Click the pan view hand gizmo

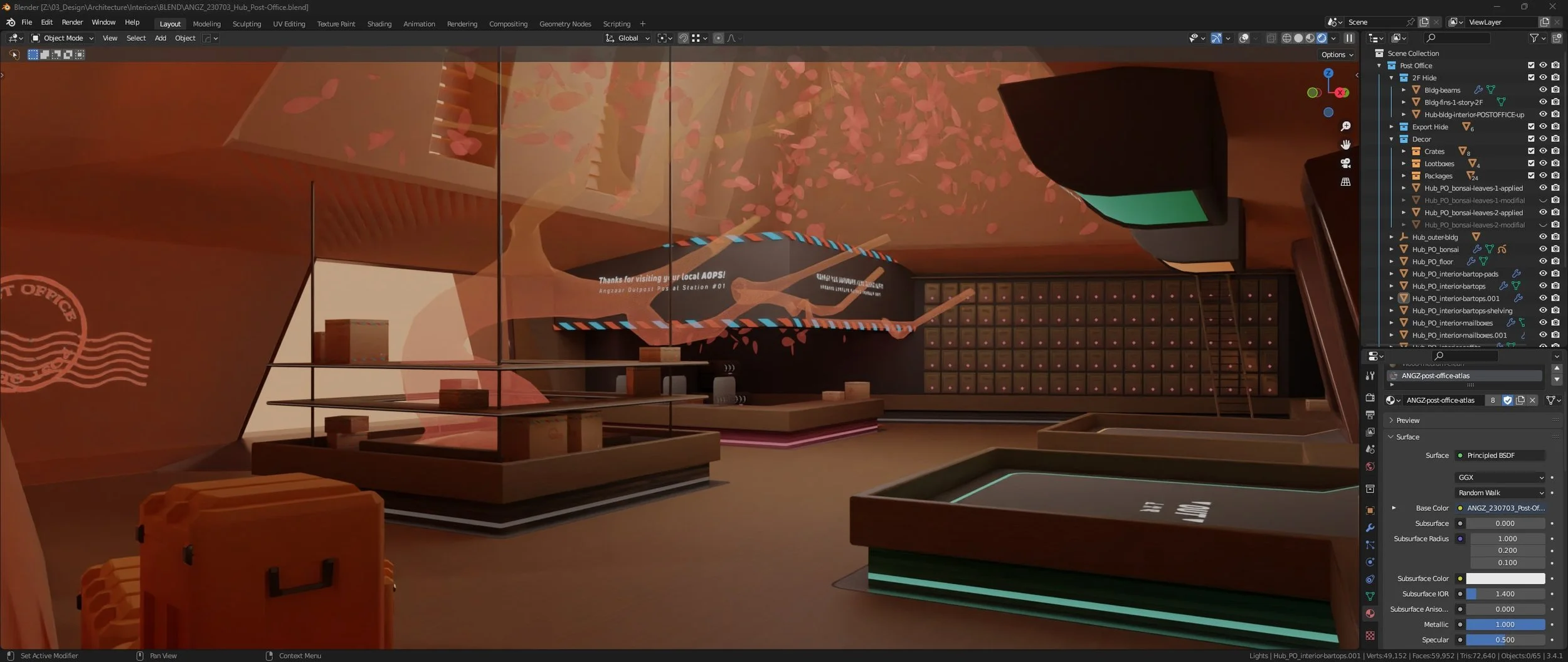tap(1345, 145)
